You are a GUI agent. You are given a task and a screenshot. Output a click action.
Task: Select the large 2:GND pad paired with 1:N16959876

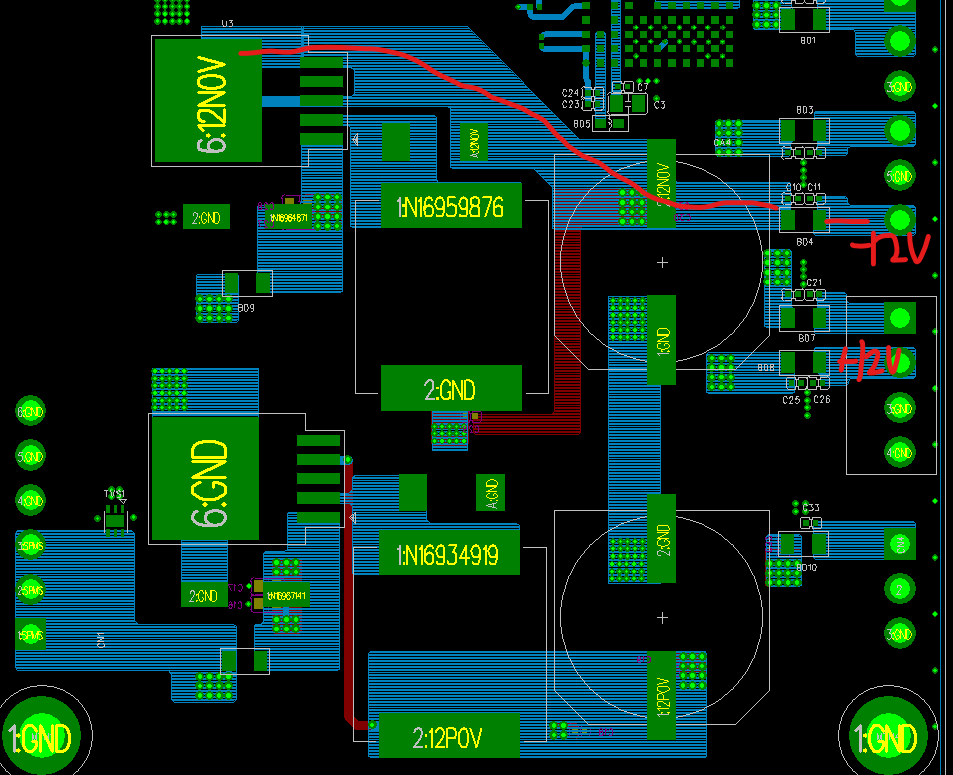[451, 388]
